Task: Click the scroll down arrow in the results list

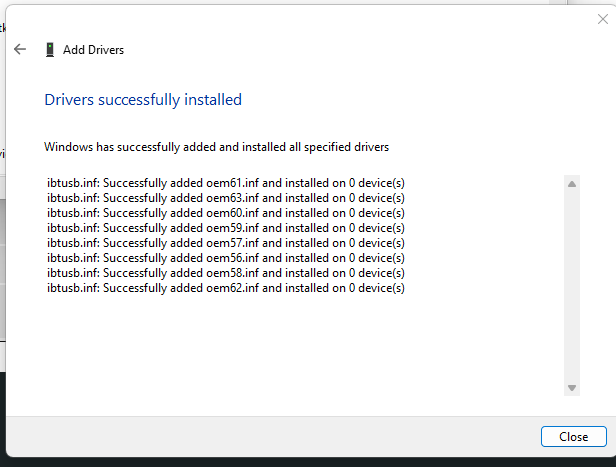Action: click(x=572, y=388)
